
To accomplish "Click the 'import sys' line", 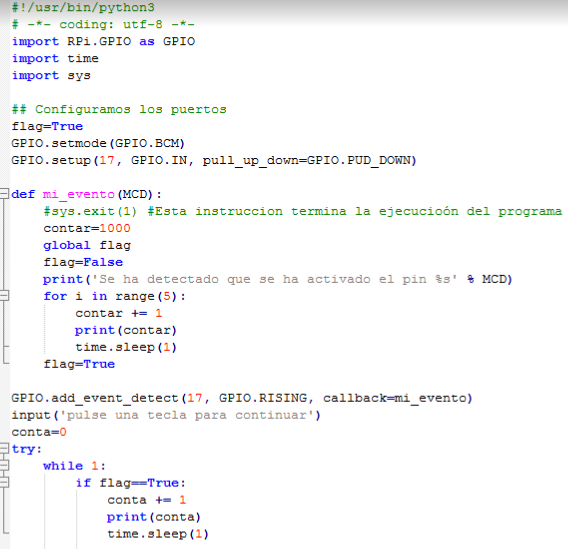I will click(x=51, y=75).
